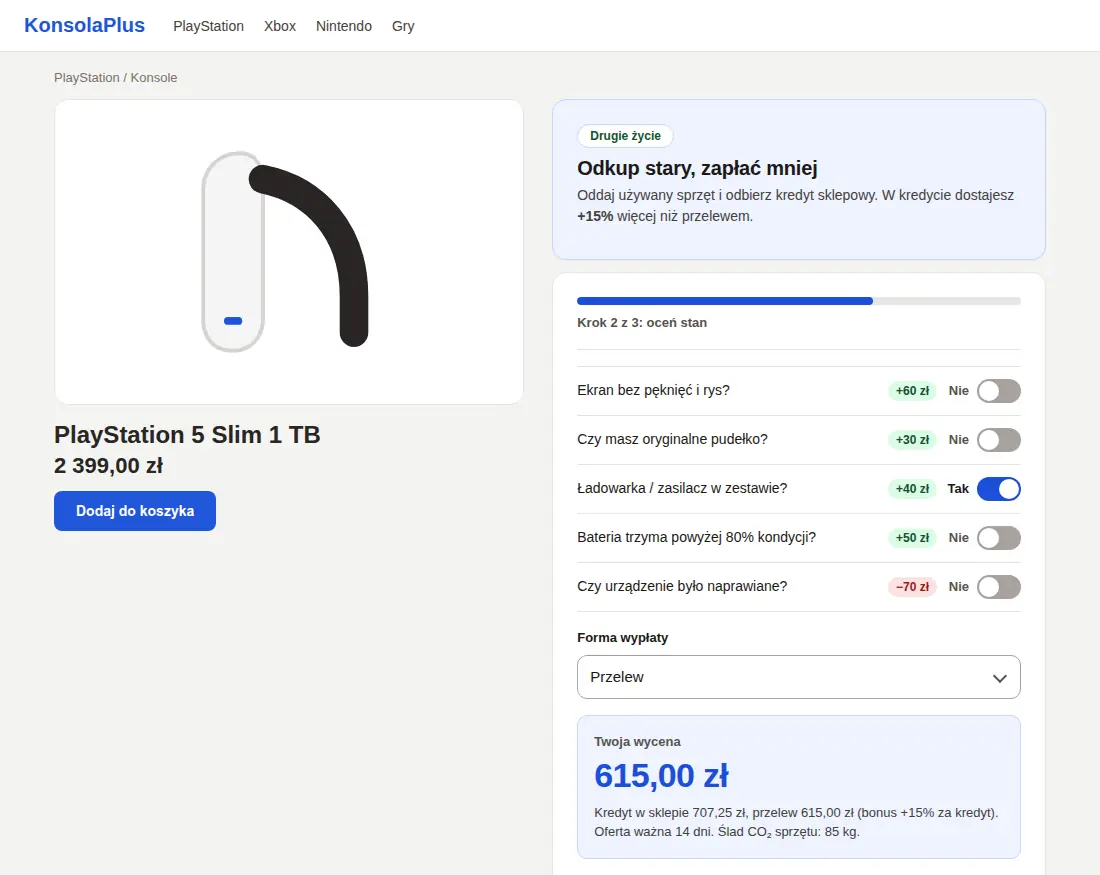Click the 'Drugie życie' badge

pyautogui.click(x=625, y=136)
